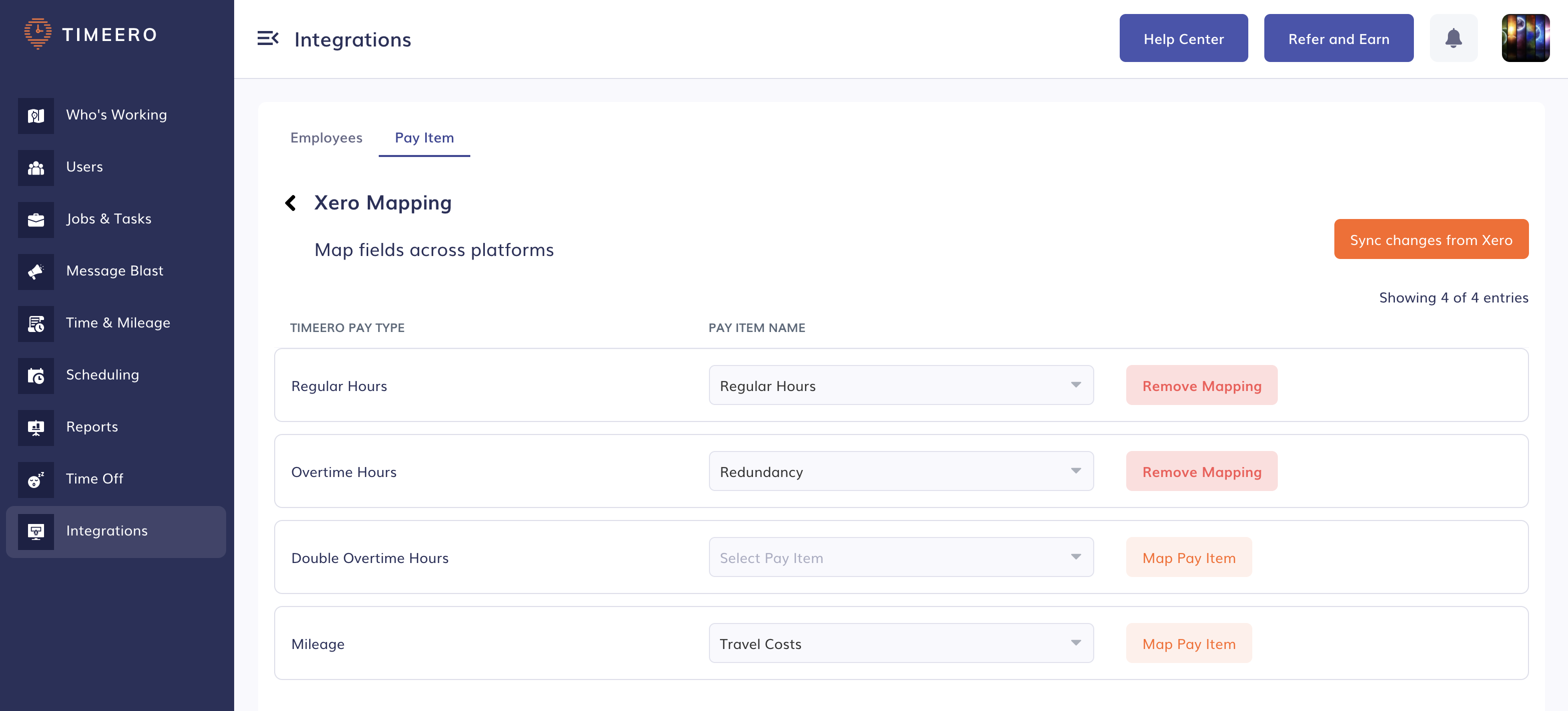The width and height of the screenshot is (1568, 711).
Task: Select the Pay Item tab
Action: (x=424, y=137)
